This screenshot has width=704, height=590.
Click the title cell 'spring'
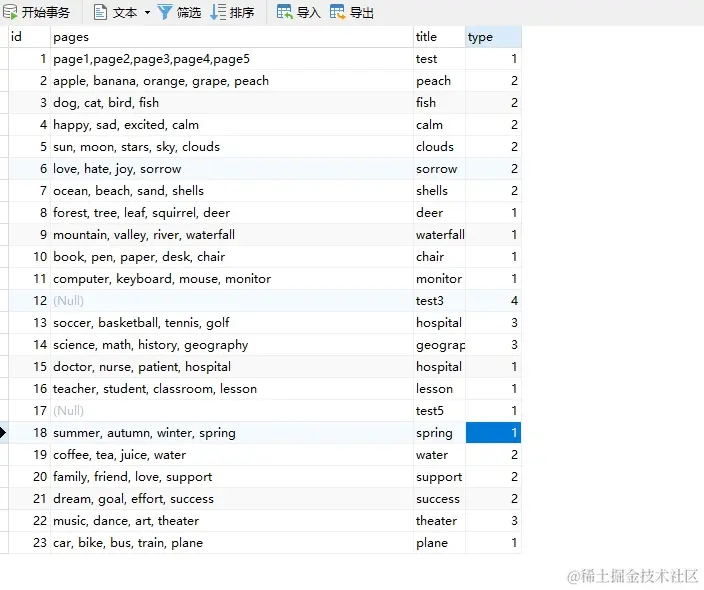tap(440, 433)
